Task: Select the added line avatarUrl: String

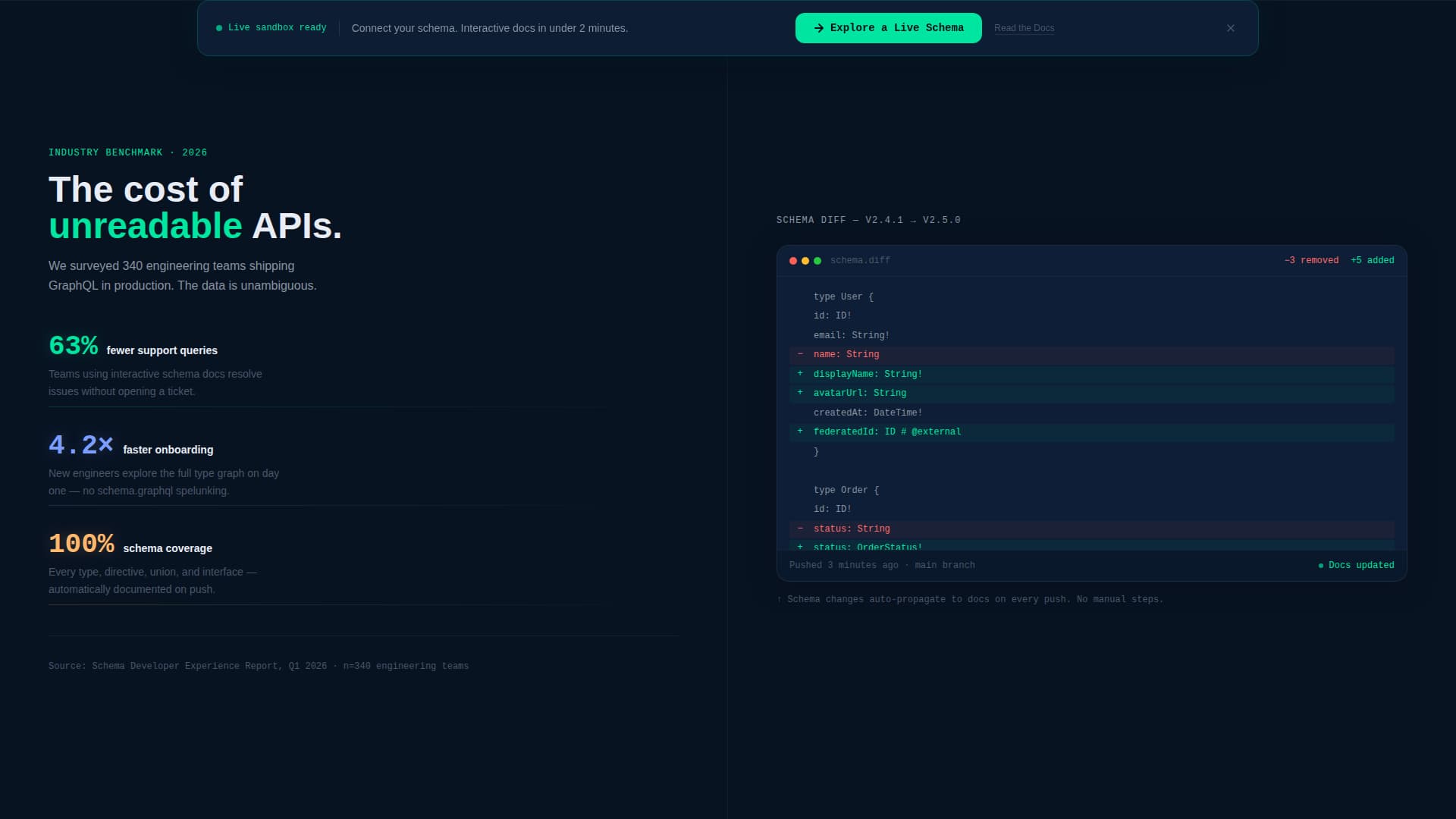Action: coord(1091,394)
